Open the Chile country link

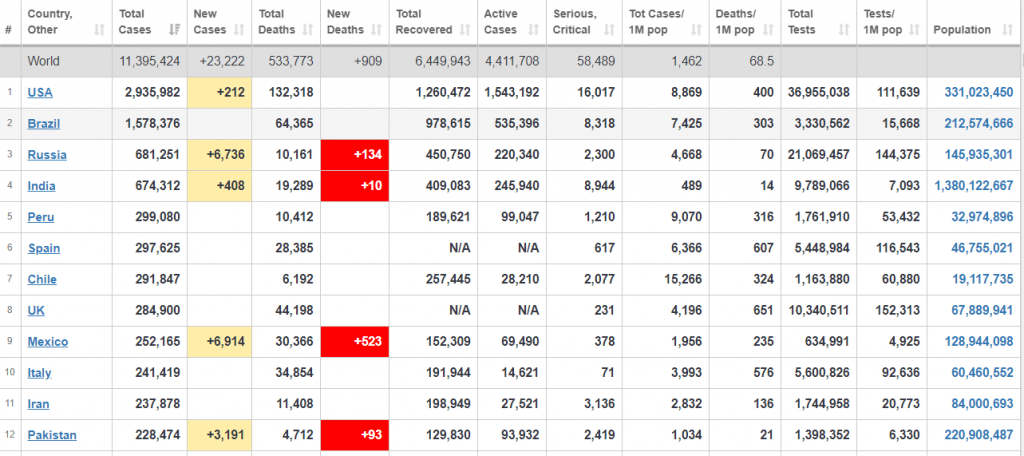[x=42, y=280]
